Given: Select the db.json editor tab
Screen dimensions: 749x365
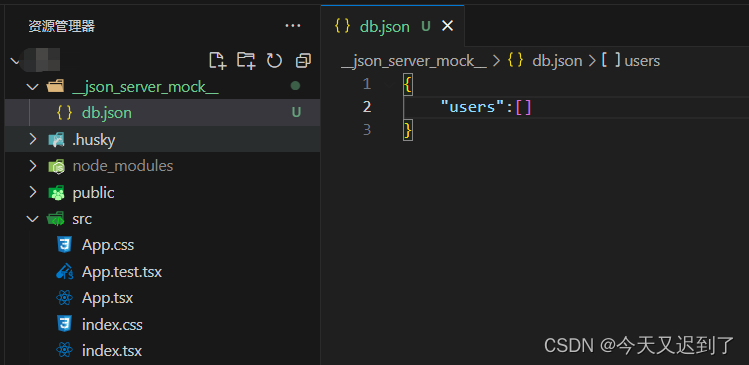Looking at the screenshot, I should tap(392, 26).
